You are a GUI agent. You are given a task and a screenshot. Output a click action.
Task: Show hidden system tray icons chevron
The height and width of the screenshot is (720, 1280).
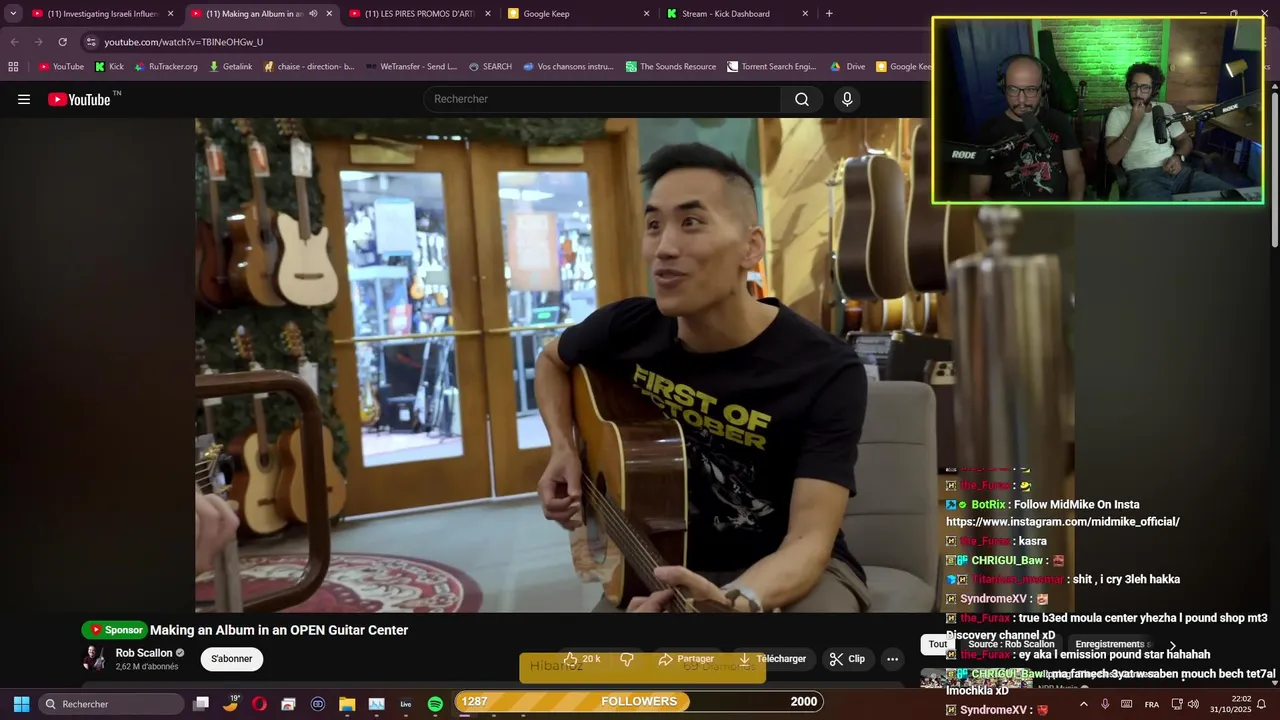pos(1083,704)
